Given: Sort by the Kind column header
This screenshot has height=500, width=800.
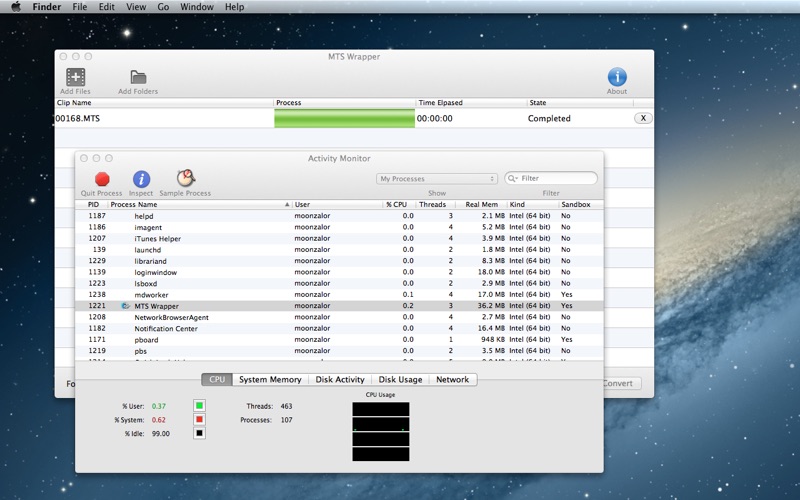Looking at the screenshot, I should (x=533, y=205).
